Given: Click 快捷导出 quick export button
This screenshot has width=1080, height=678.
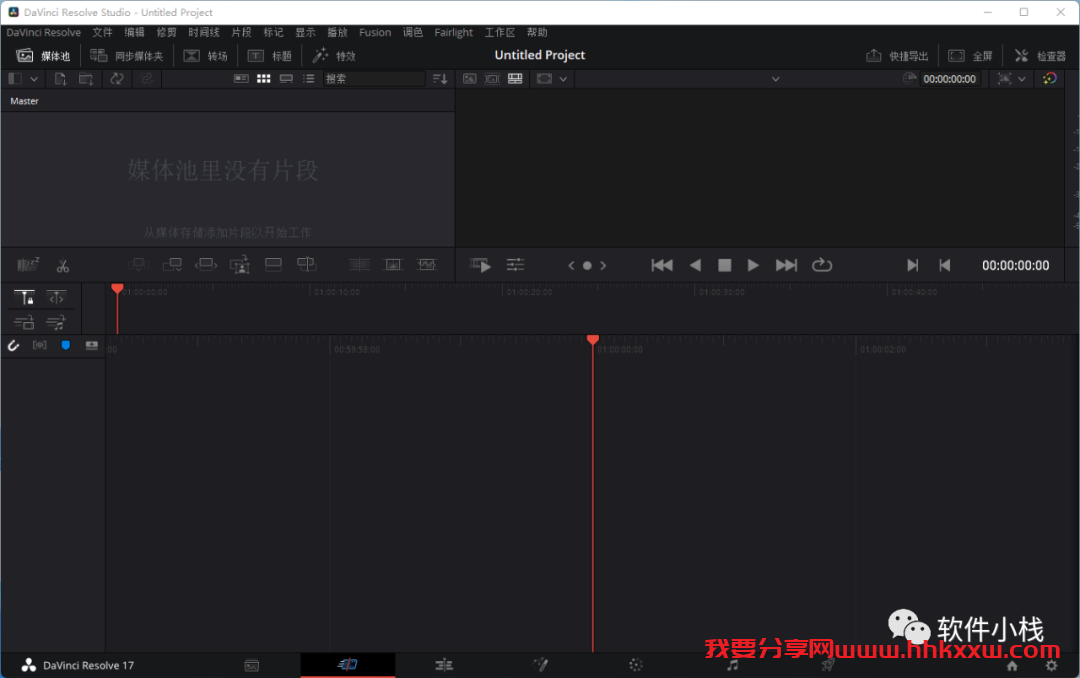Looking at the screenshot, I should coord(897,56).
